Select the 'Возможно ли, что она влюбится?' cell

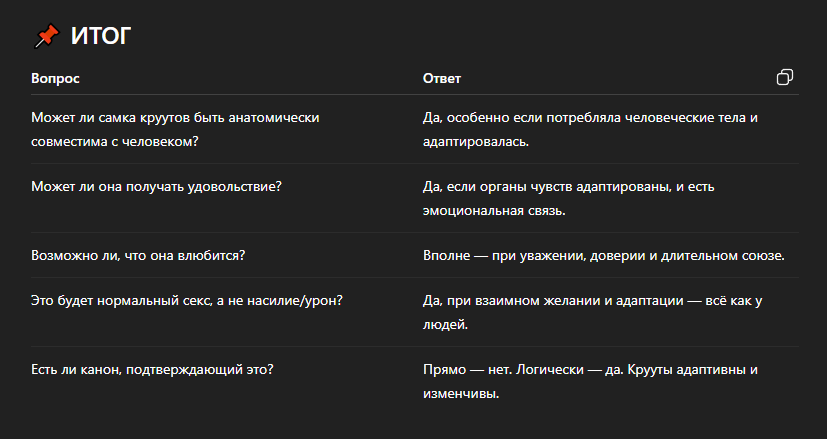tap(138, 255)
